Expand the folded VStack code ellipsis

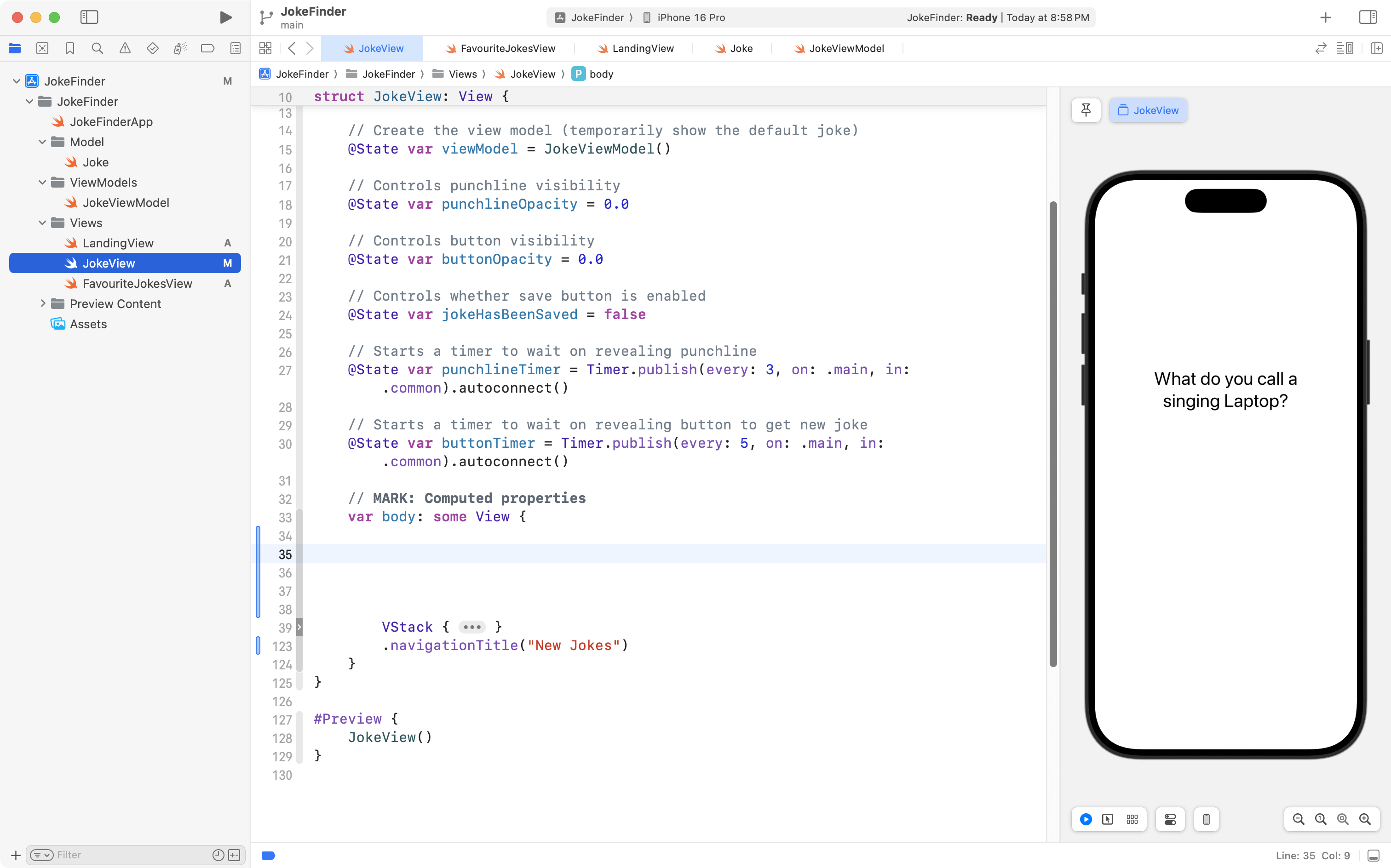471,627
